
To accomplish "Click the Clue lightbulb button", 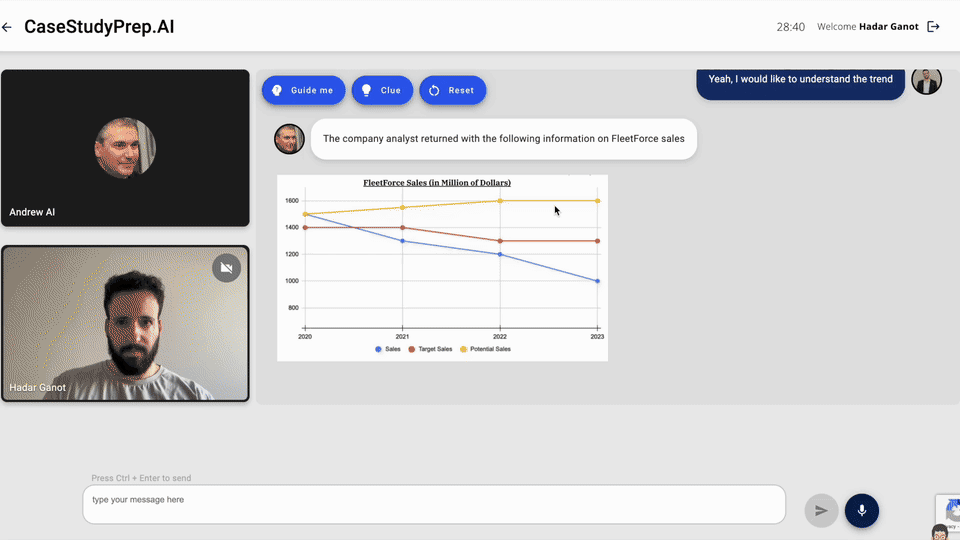I will pyautogui.click(x=382, y=90).
